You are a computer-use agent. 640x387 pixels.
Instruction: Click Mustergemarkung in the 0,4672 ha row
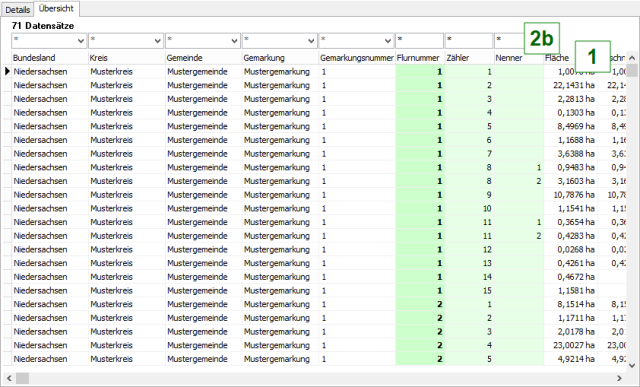pos(280,277)
